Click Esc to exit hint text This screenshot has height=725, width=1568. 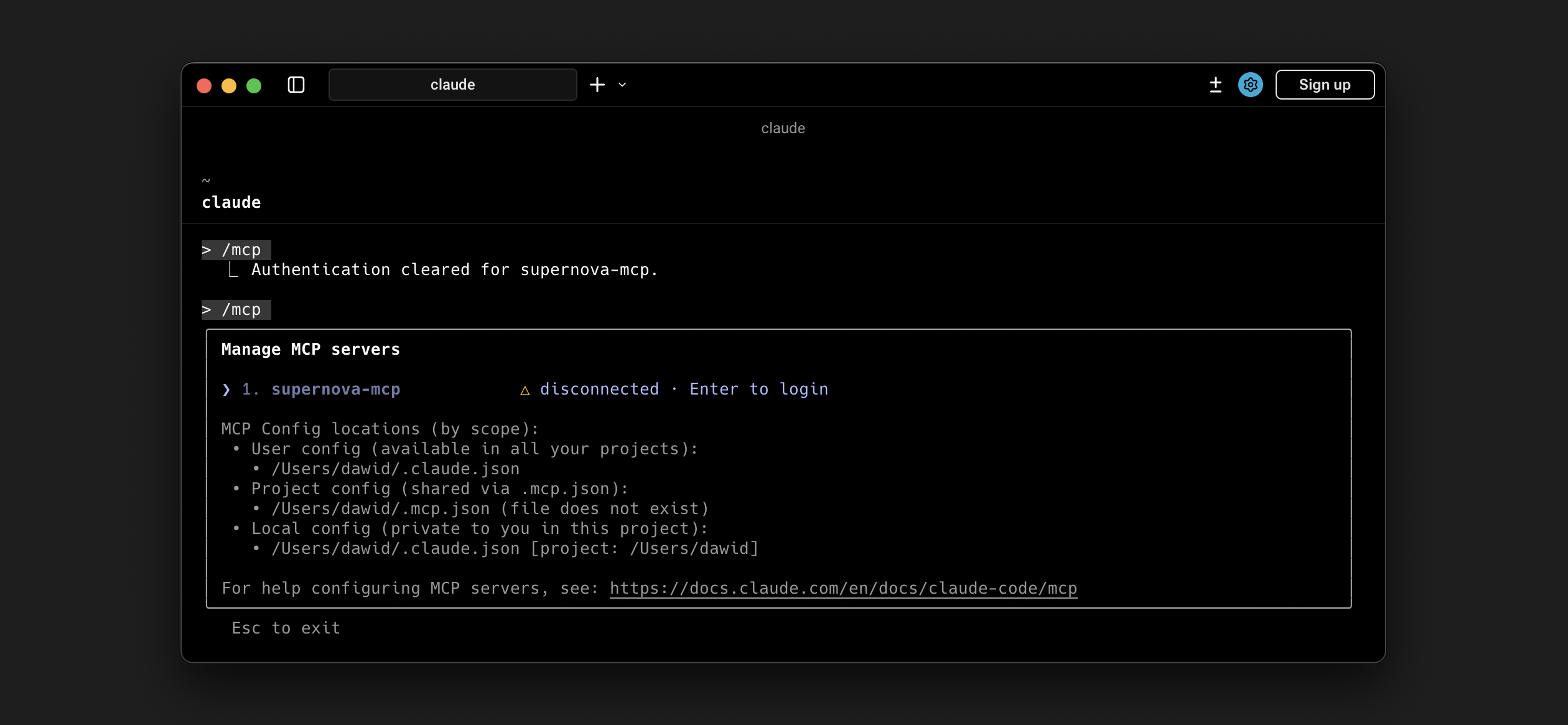coord(286,628)
